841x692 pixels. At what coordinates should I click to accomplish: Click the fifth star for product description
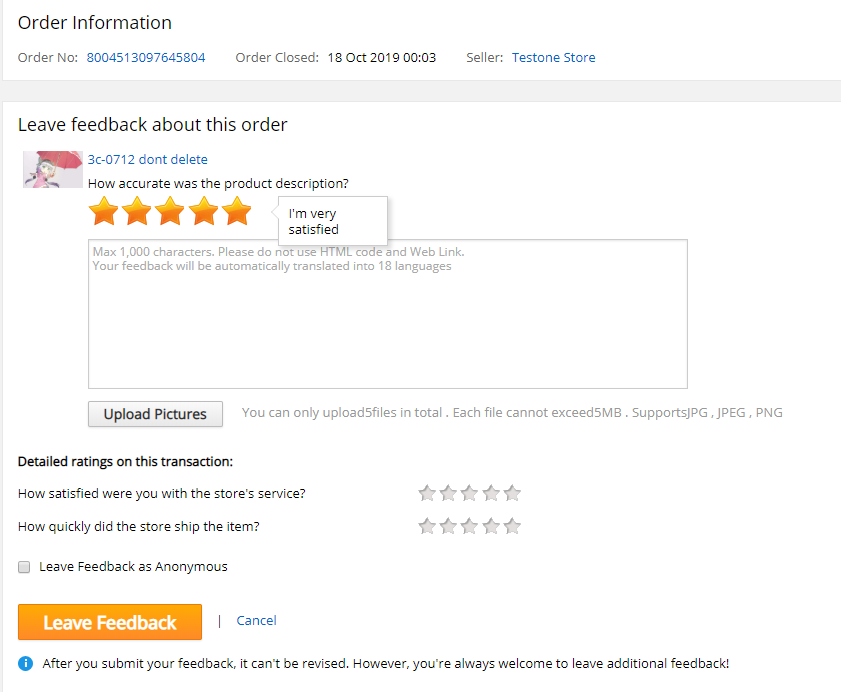[237, 211]
